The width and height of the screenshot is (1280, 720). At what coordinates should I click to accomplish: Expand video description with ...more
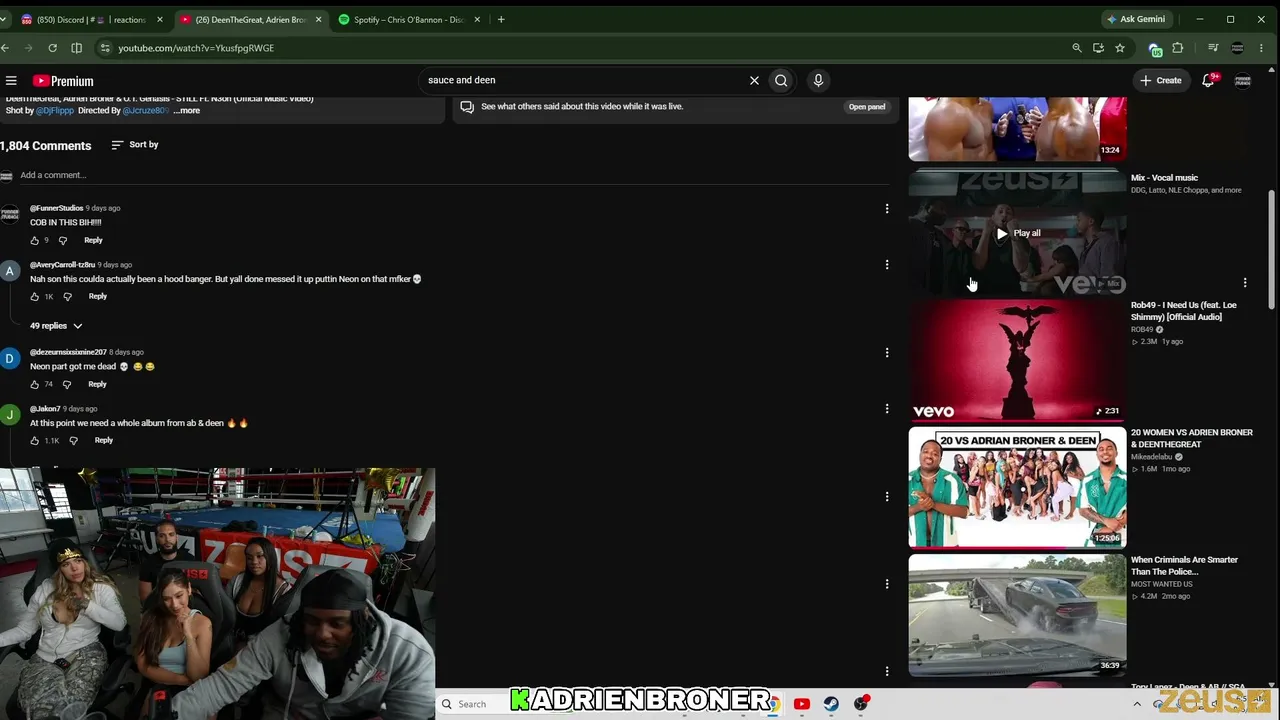[x=187, y=111]
